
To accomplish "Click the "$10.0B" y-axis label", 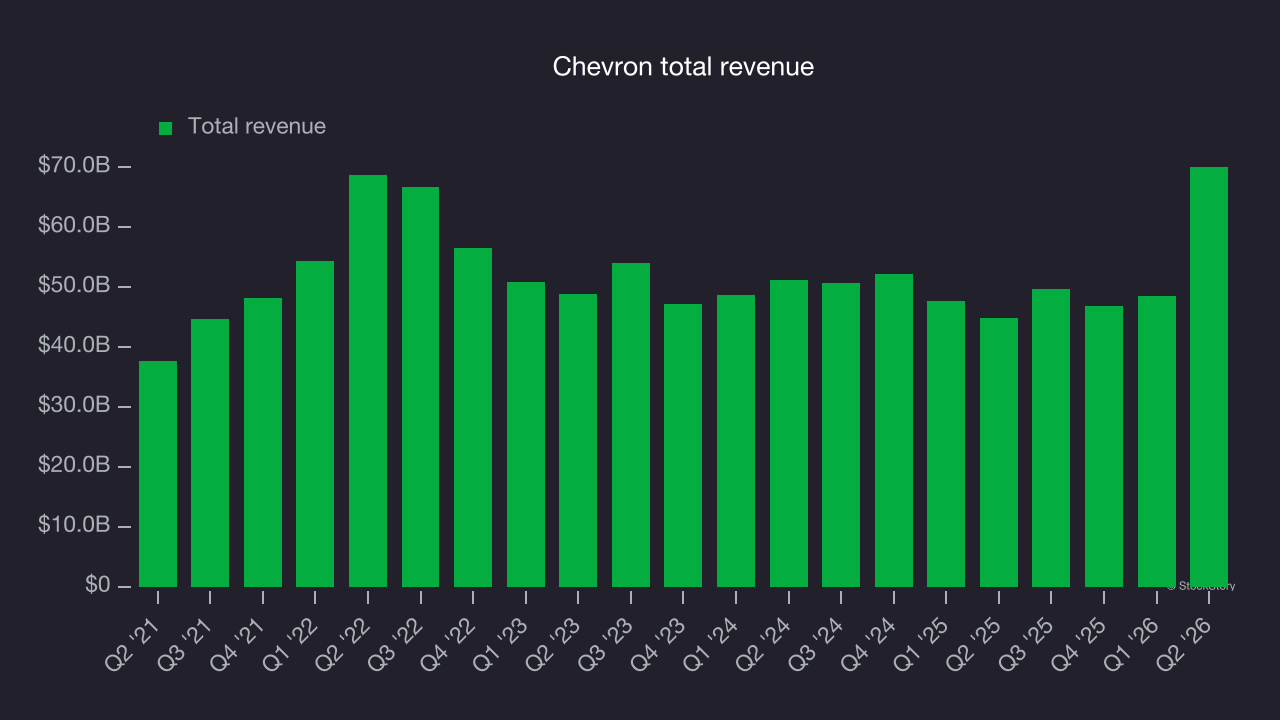I will (74, 526).
